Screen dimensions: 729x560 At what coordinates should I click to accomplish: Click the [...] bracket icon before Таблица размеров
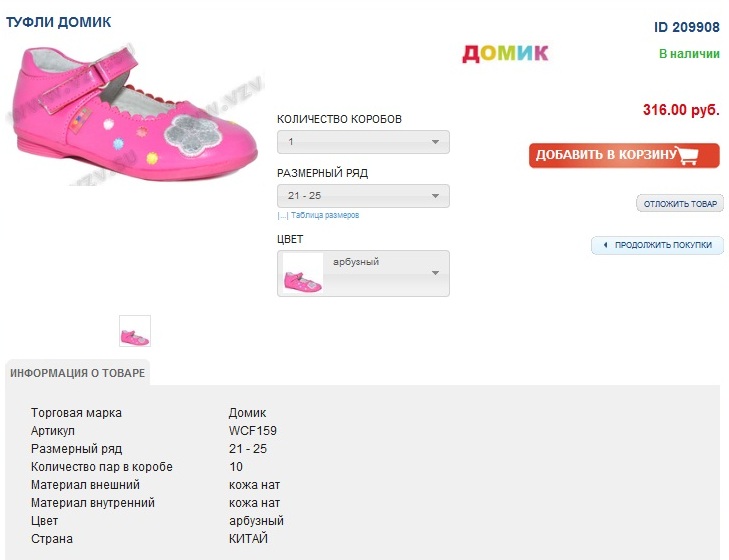click(x=282, y=215)
